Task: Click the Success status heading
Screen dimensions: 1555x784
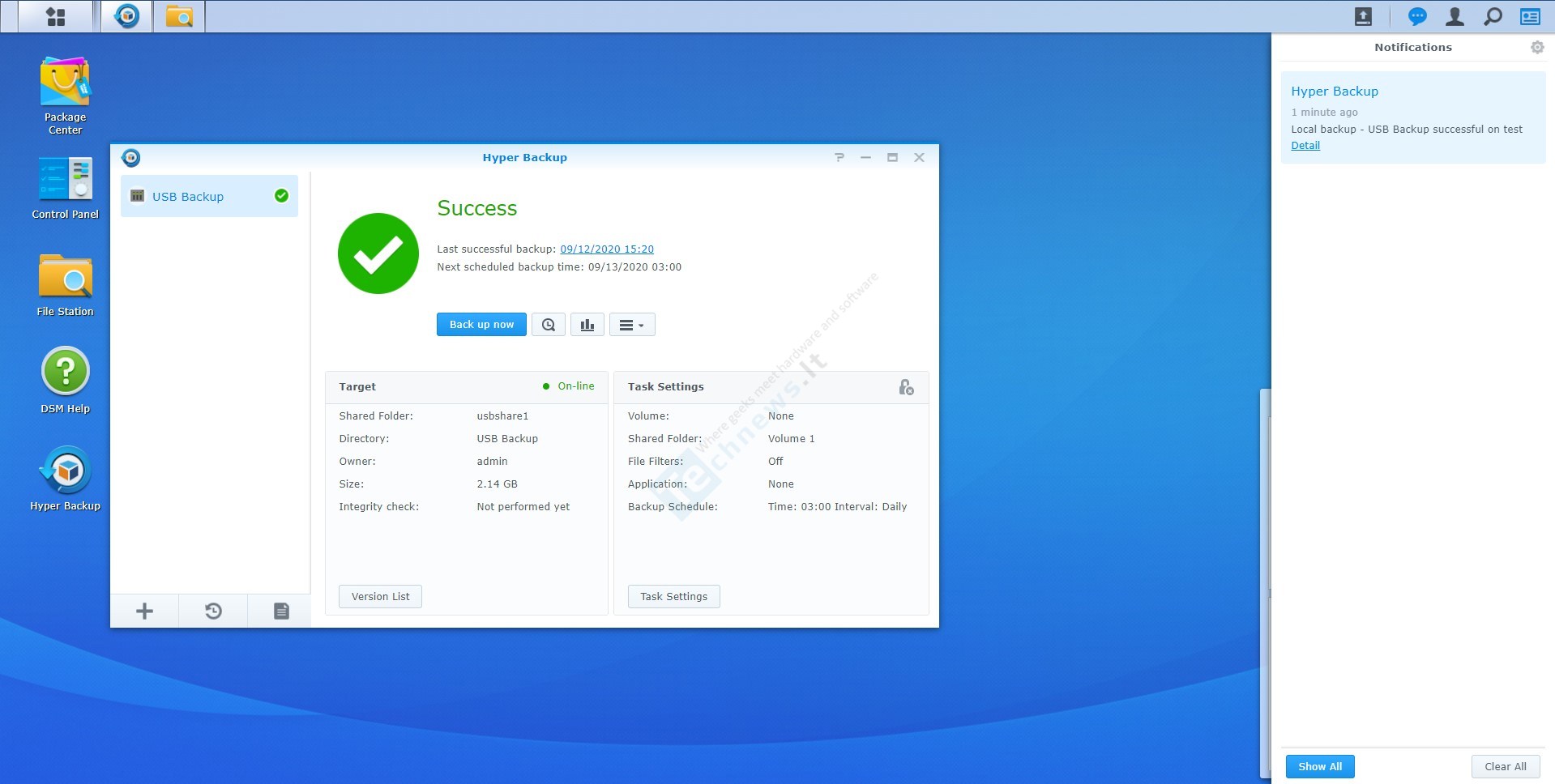Action: coord(477,208)
